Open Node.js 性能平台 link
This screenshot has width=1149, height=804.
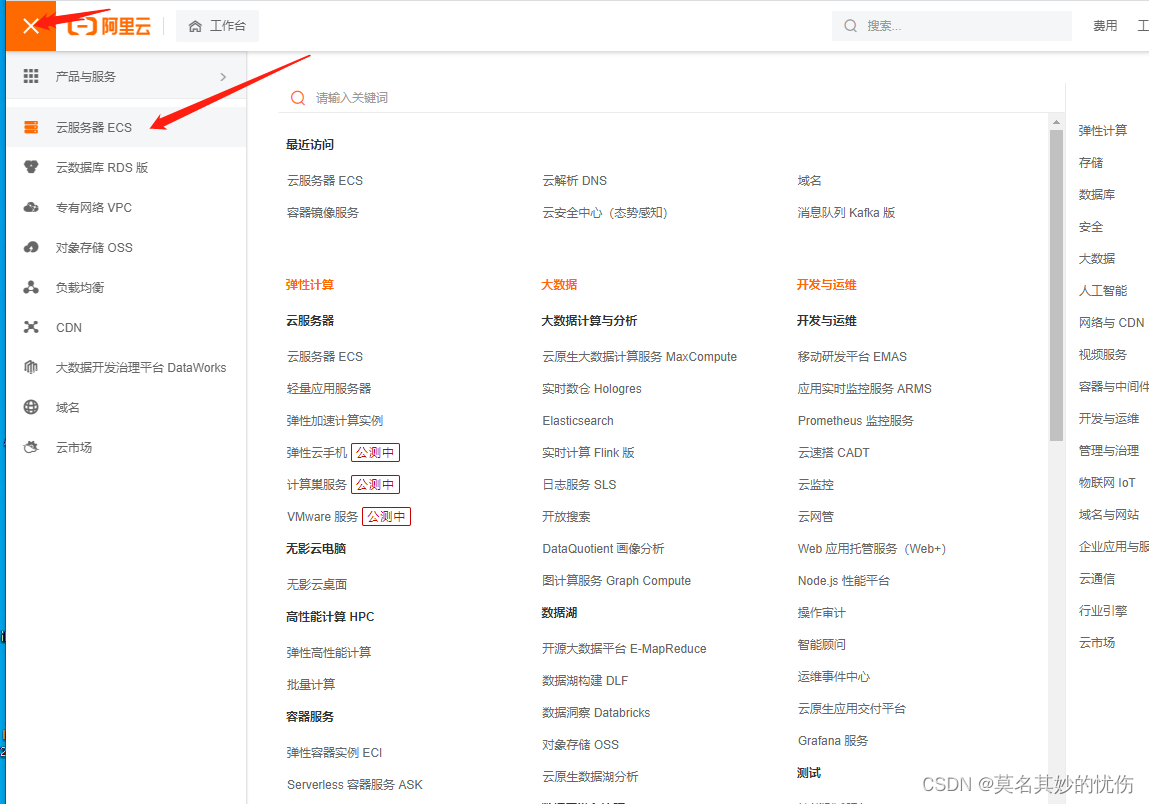tap(843, 580)
